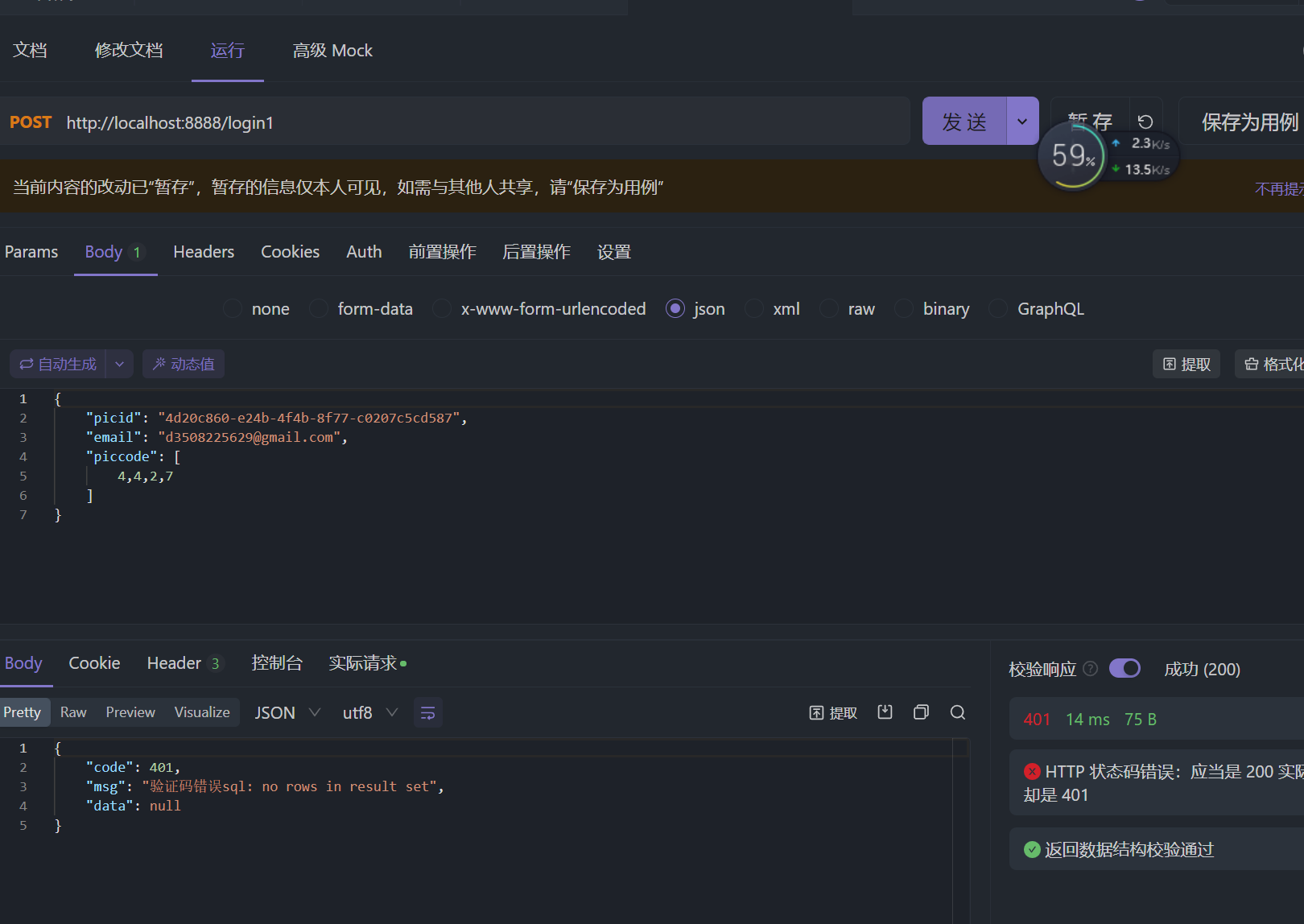Open the response Body tab
Viewport: 1304px width, 924px height.
[23, 663]
